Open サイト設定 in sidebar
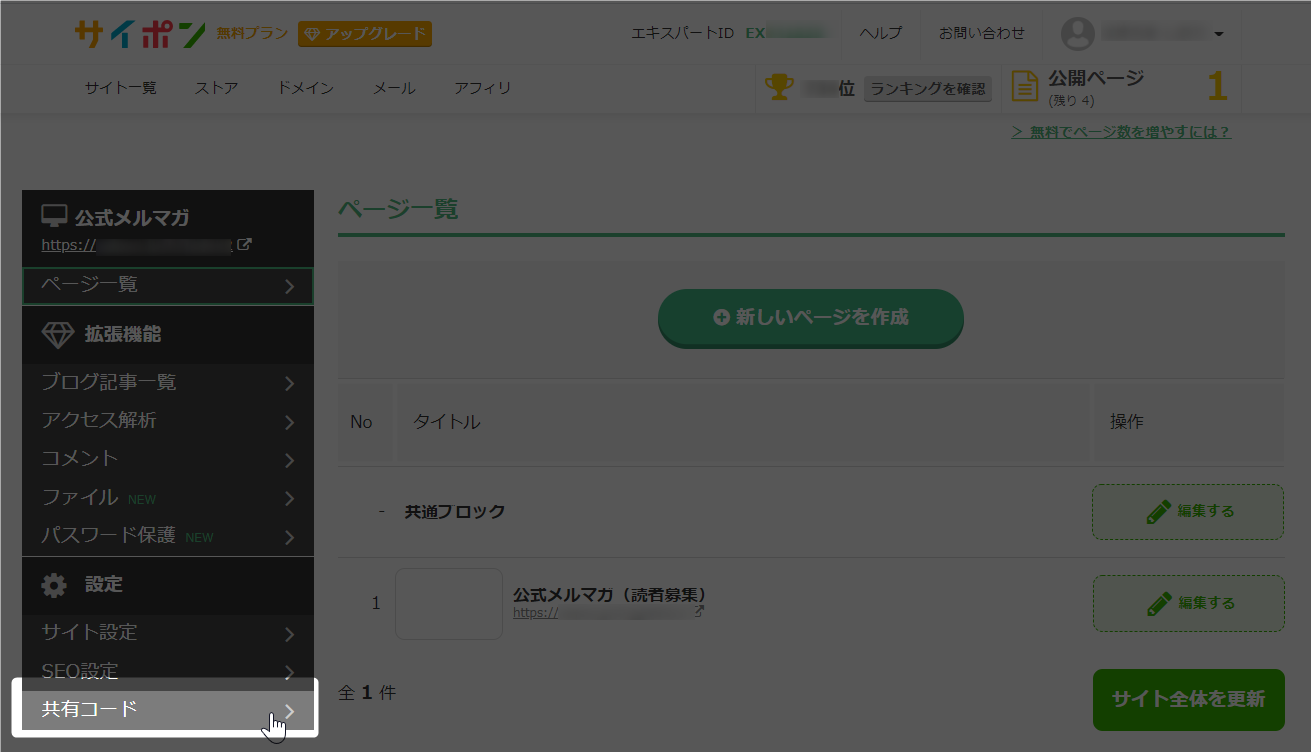 168,633
